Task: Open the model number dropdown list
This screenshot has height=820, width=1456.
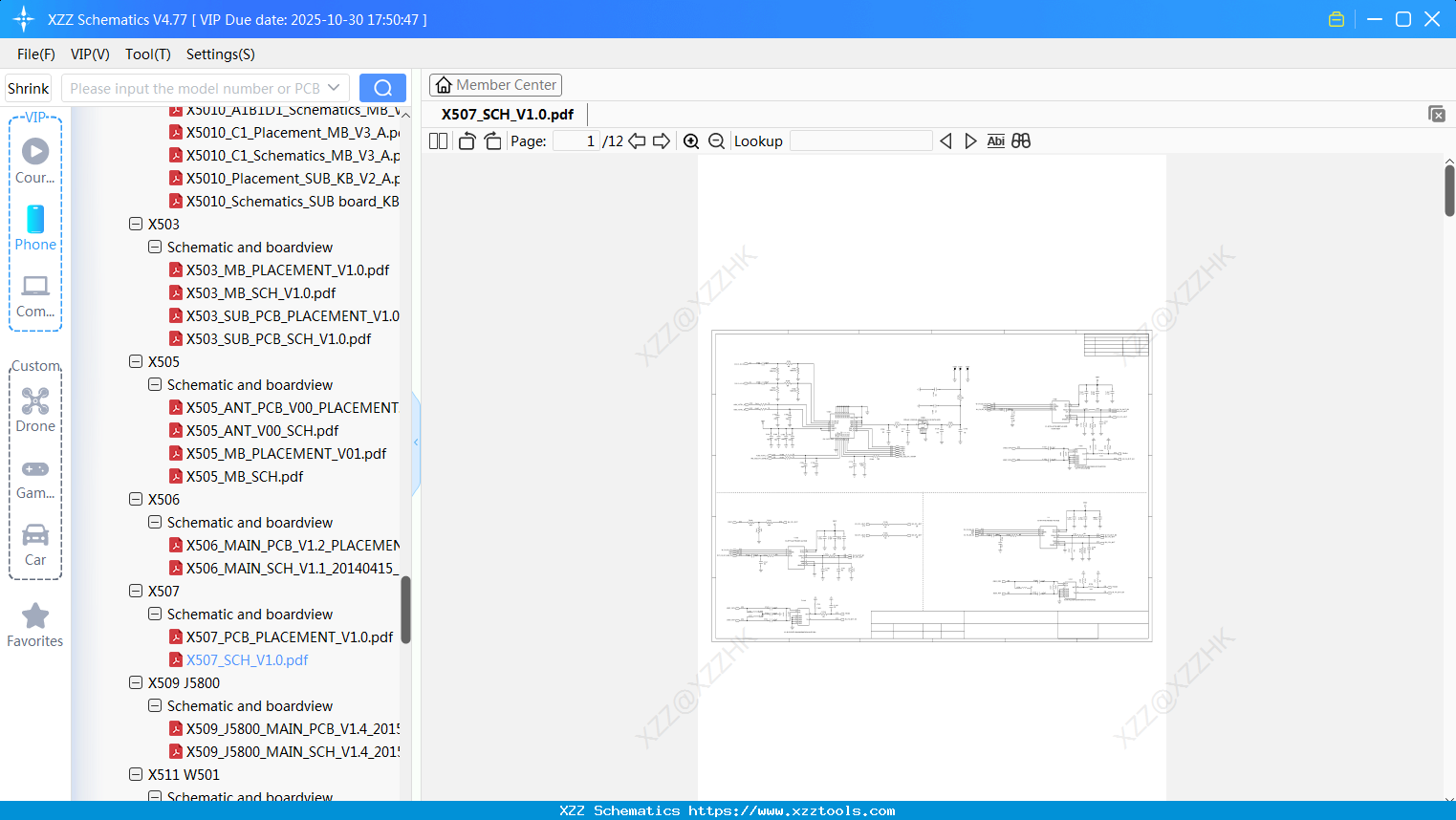Action: coord(331,88)
